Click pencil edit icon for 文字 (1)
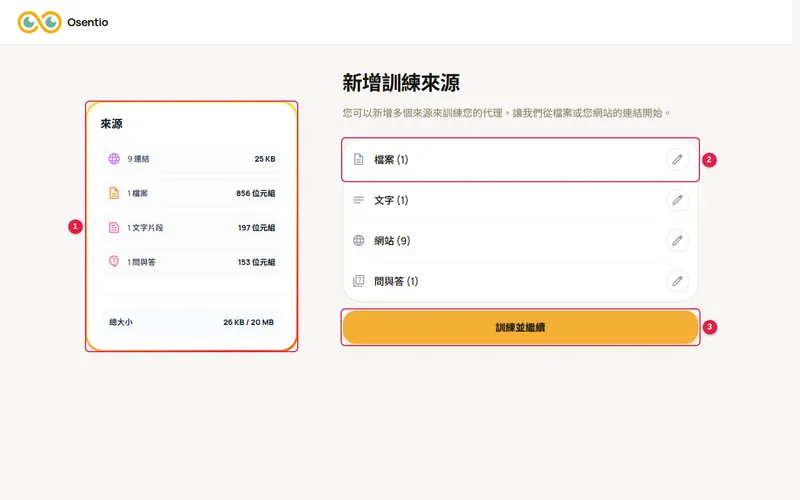The image size is (800, 500). point(677,200)
